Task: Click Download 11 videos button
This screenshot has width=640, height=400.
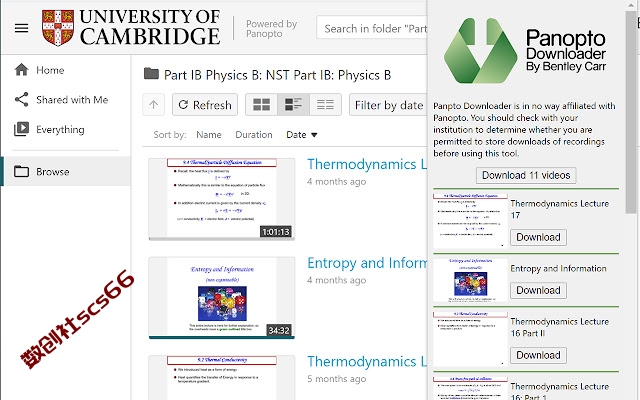Action: (526, 175)
